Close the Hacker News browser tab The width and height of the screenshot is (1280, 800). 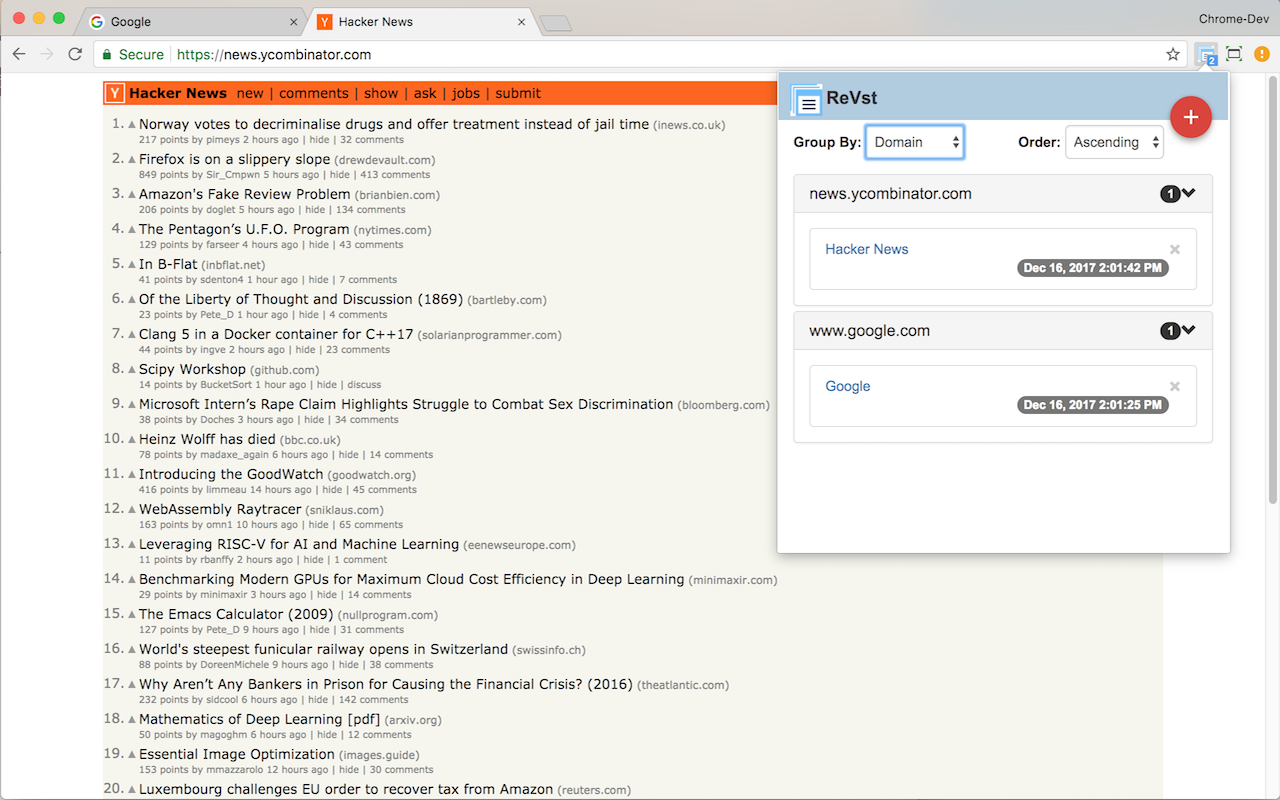(521, 22)
